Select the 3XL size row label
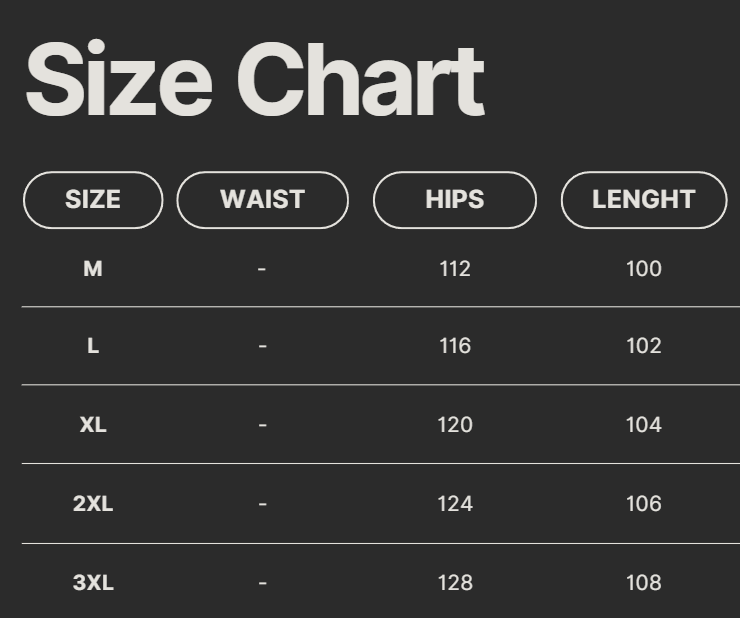This screenshot has width=740, height=618. click(93, 582)
